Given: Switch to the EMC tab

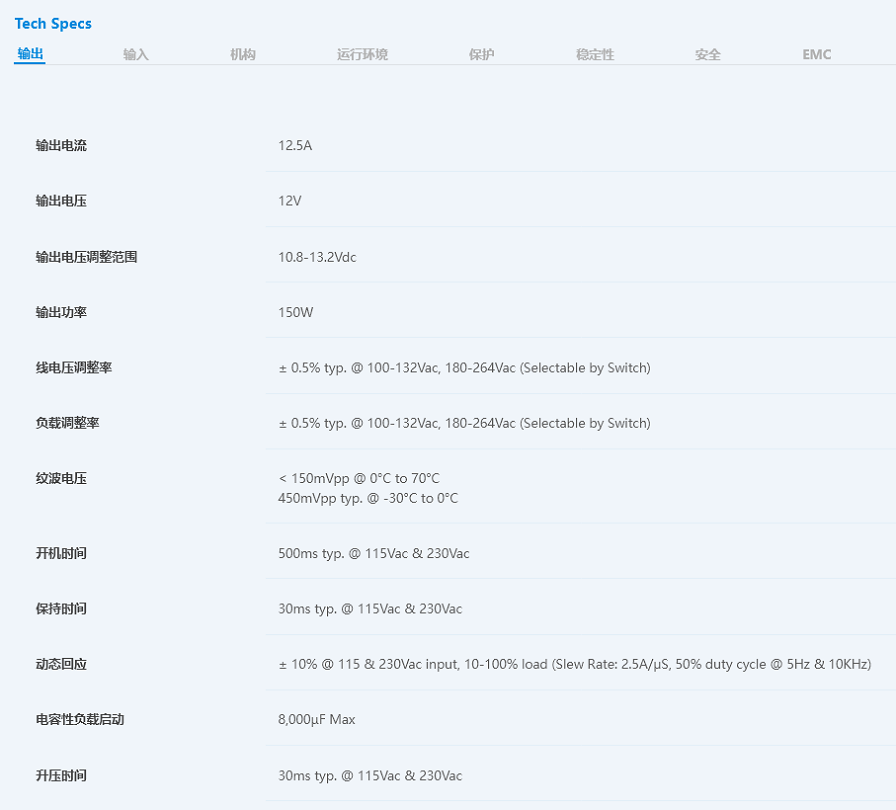Looking at the screenshot, I should point(817,54).
